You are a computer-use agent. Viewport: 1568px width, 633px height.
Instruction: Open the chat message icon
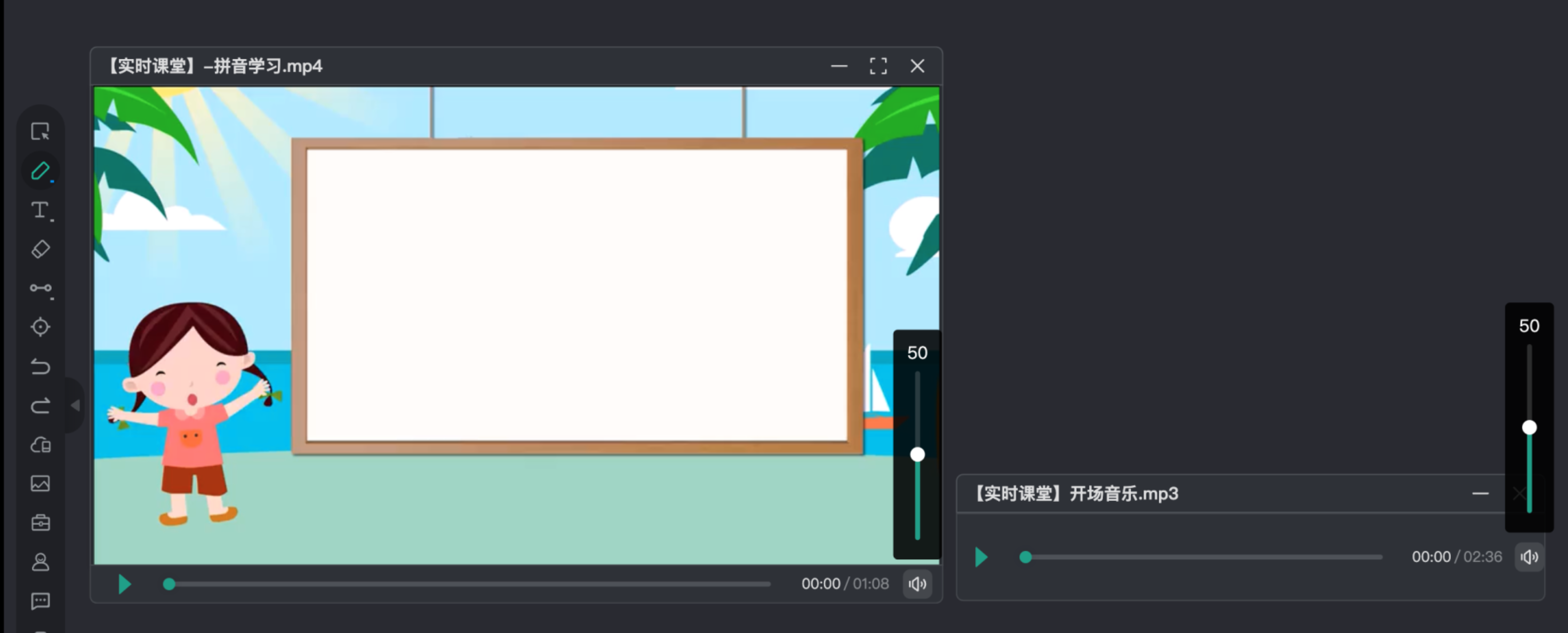coord(40,601)
